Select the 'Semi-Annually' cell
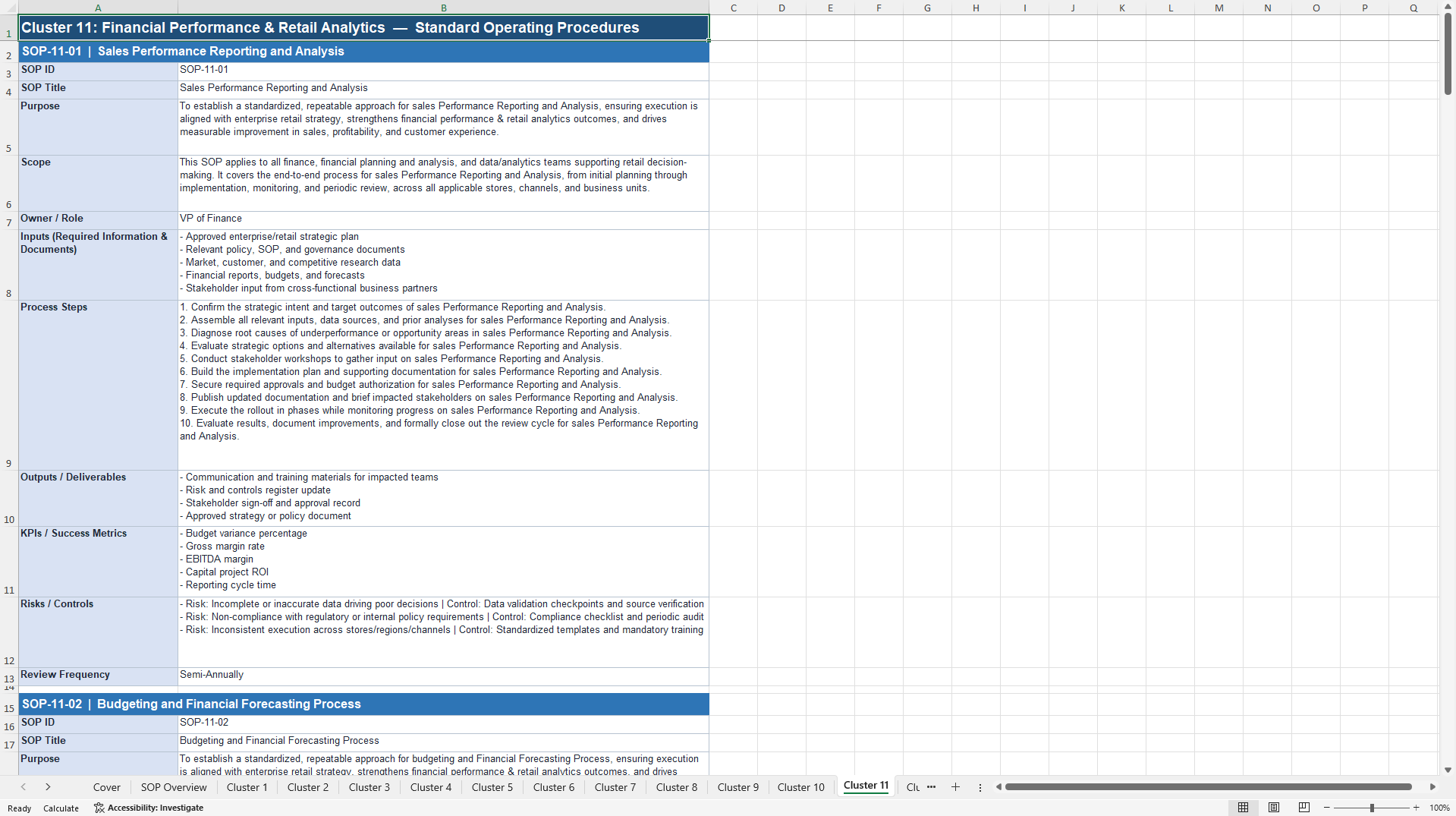 point(443,676)
